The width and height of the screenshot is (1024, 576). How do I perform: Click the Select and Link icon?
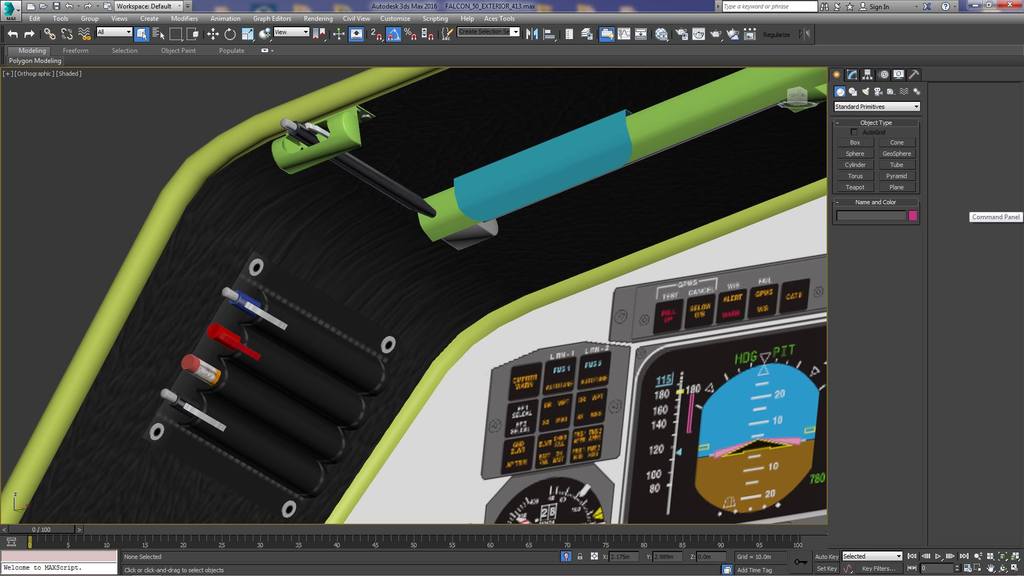49,34
